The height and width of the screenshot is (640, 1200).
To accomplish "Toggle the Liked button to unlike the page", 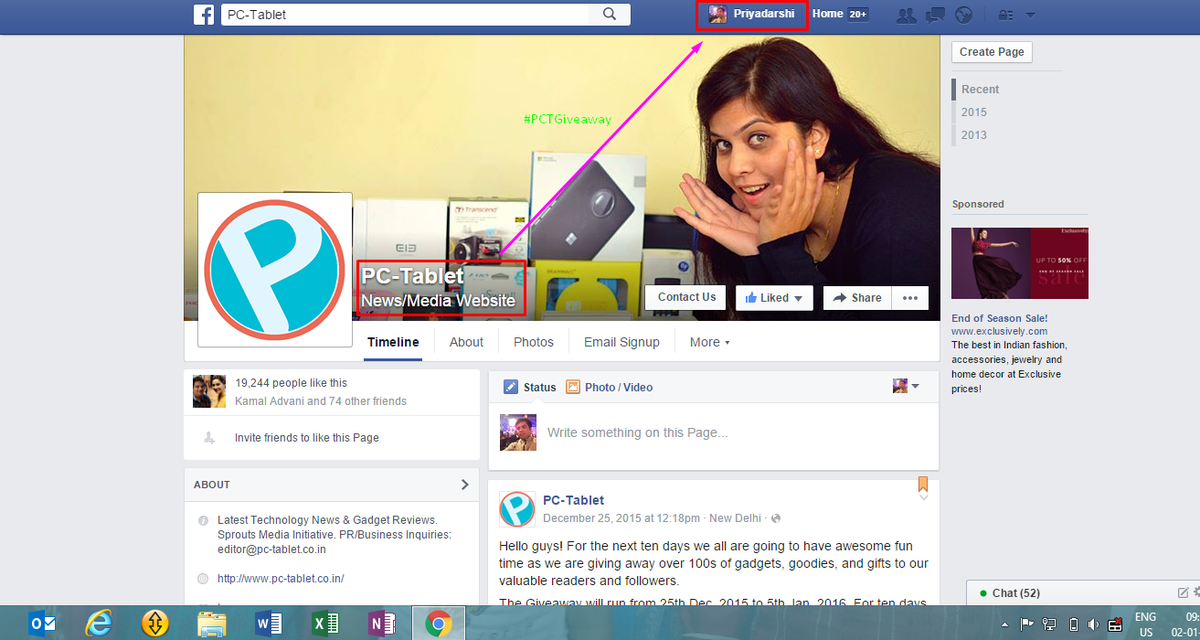I will pos(766,297).
